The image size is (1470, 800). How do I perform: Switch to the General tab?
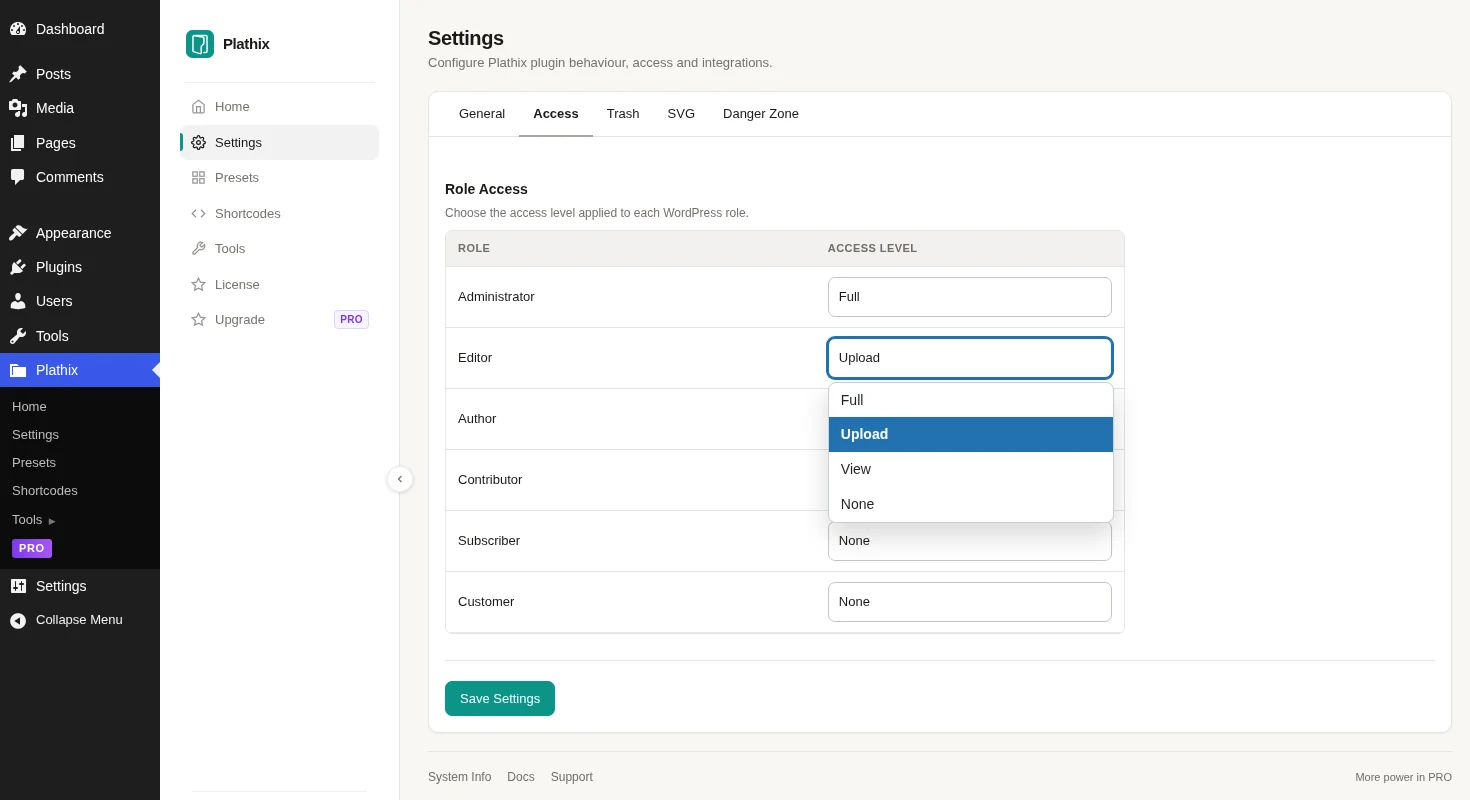tap(482, 114)
